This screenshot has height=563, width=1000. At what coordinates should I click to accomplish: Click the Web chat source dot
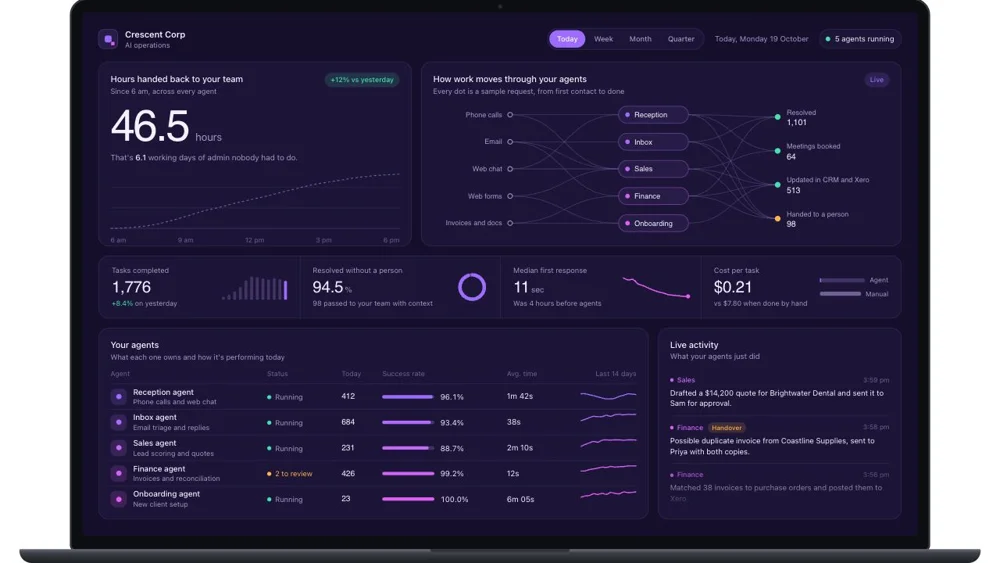(510, 169)
